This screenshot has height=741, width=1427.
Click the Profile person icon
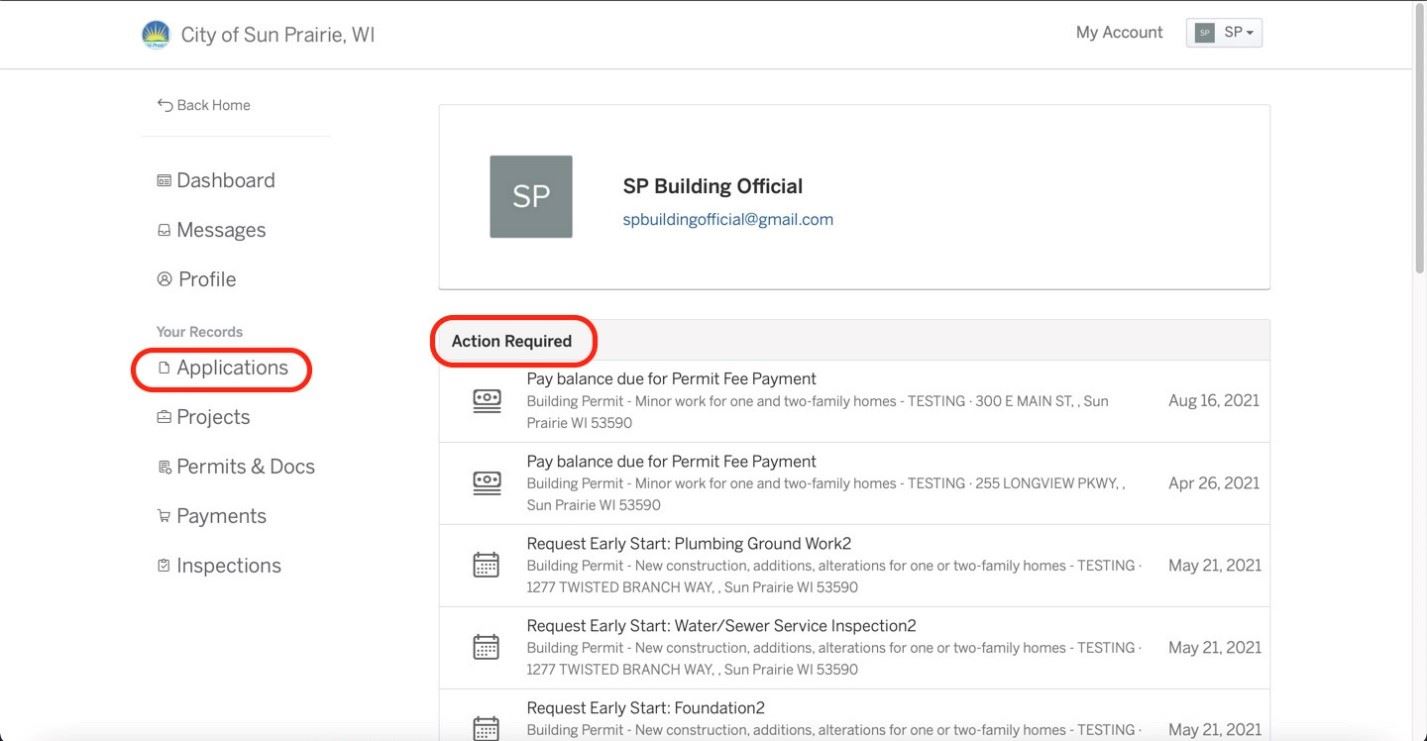coord(165,279)
